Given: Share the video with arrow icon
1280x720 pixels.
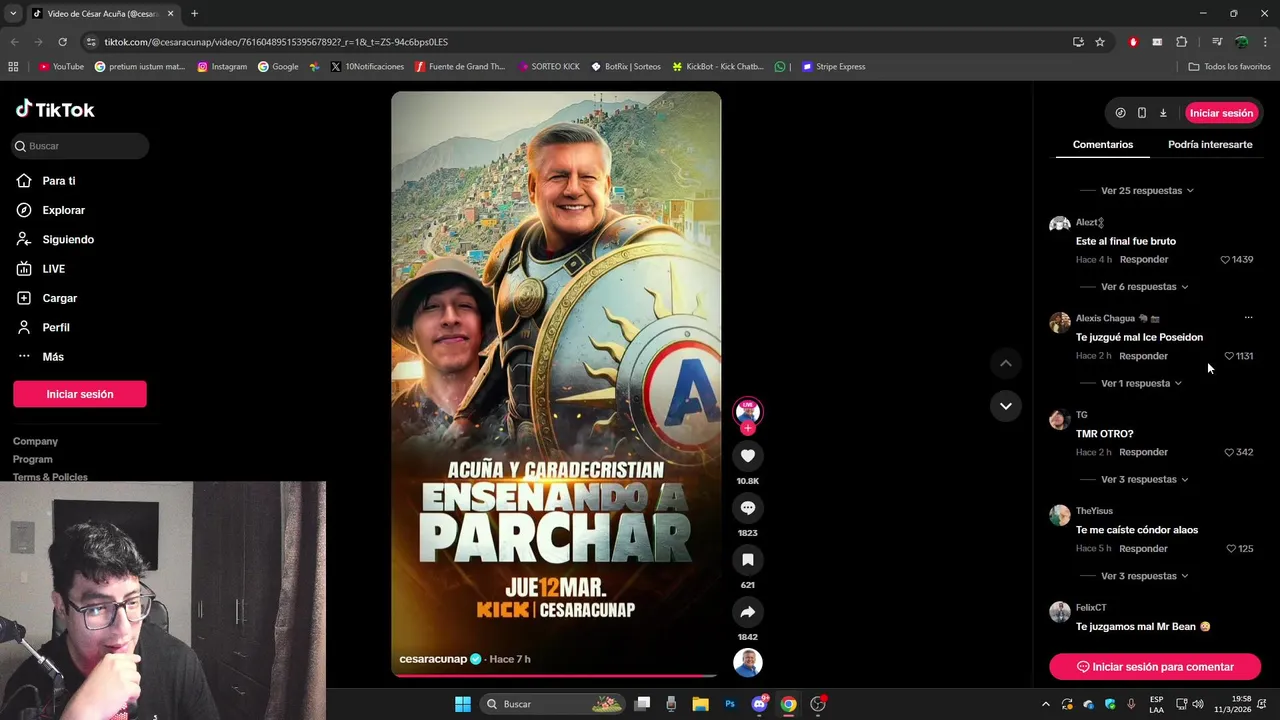Looking at the screenshot, I should click(748, 612).
